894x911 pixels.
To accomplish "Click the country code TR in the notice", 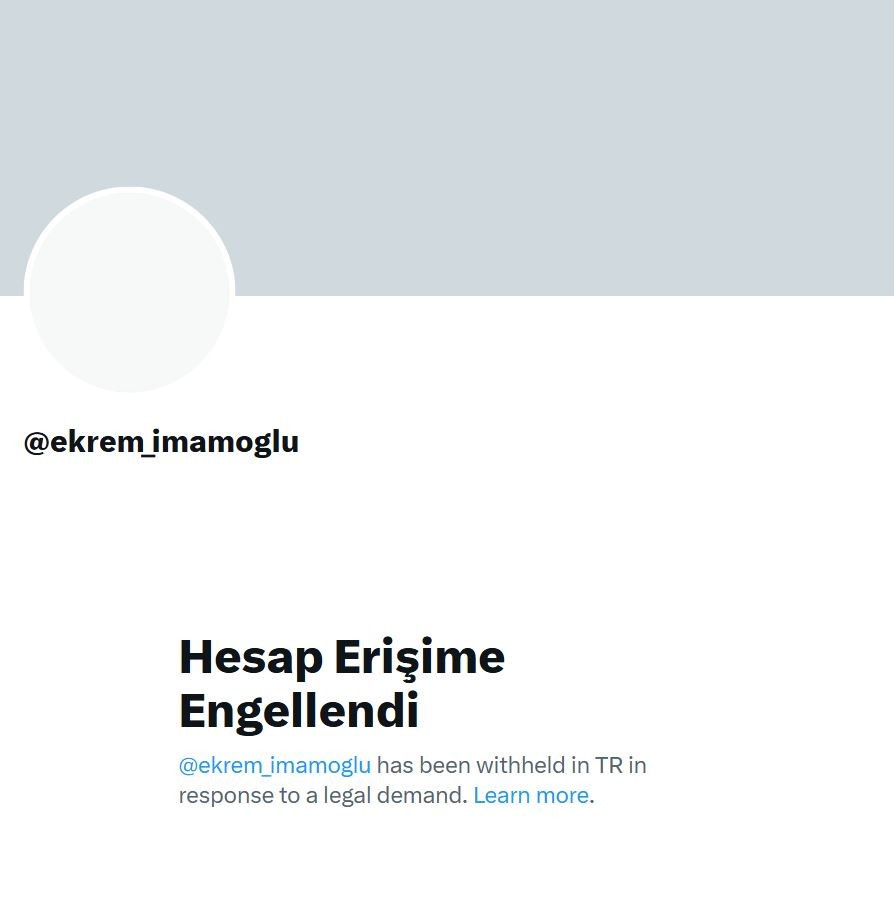I will 609,765.
